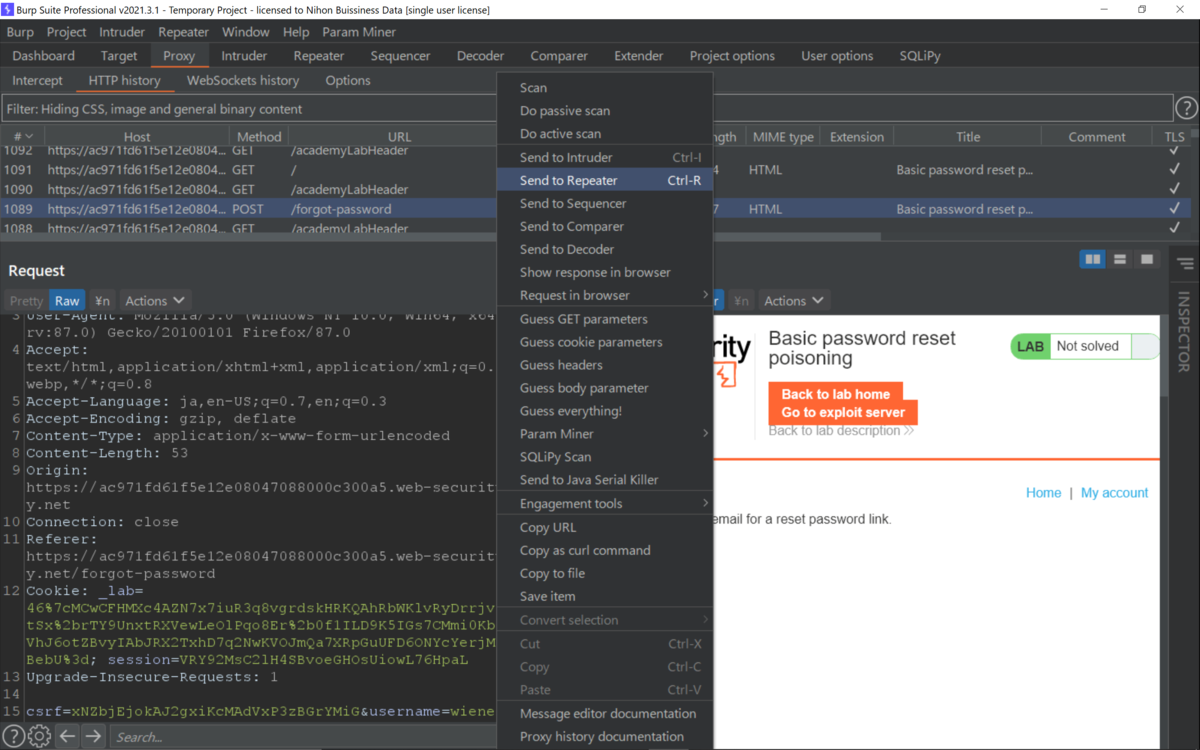
Task: Select SQLiPy Scan in context menu
Action: pos(605,456)
